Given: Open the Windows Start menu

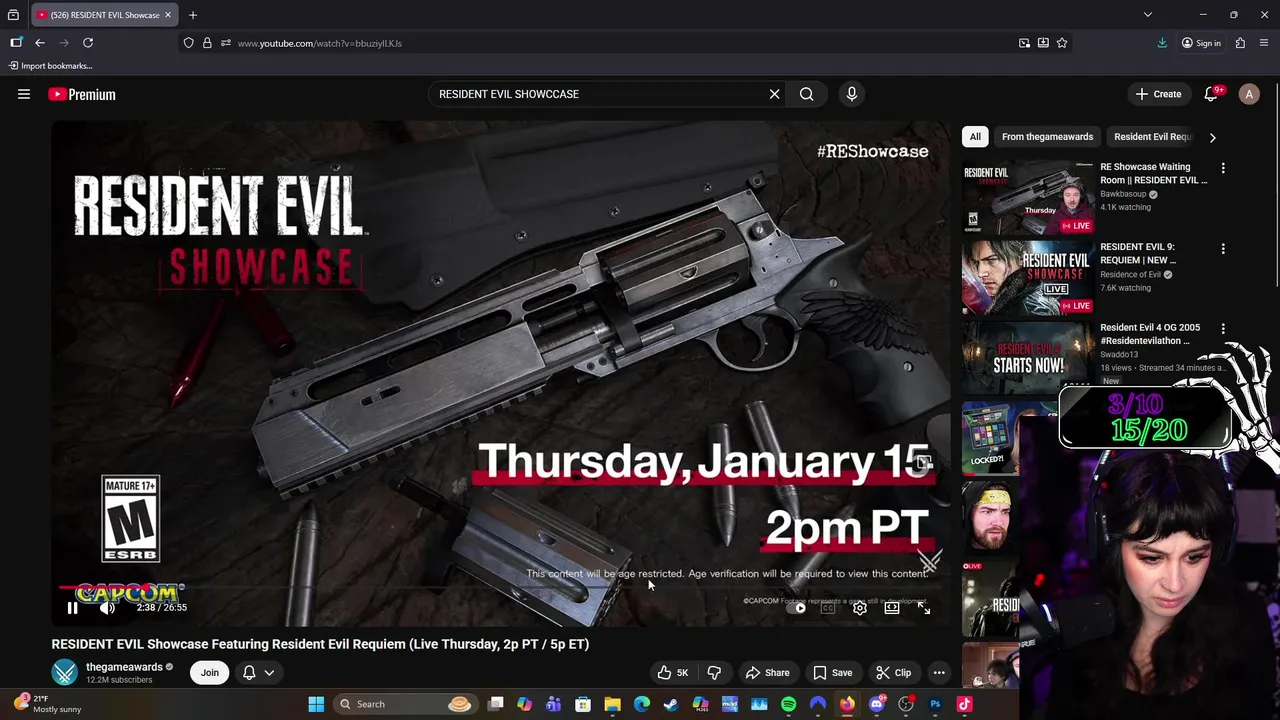Looking at the screenshot, I should [316, 704].
